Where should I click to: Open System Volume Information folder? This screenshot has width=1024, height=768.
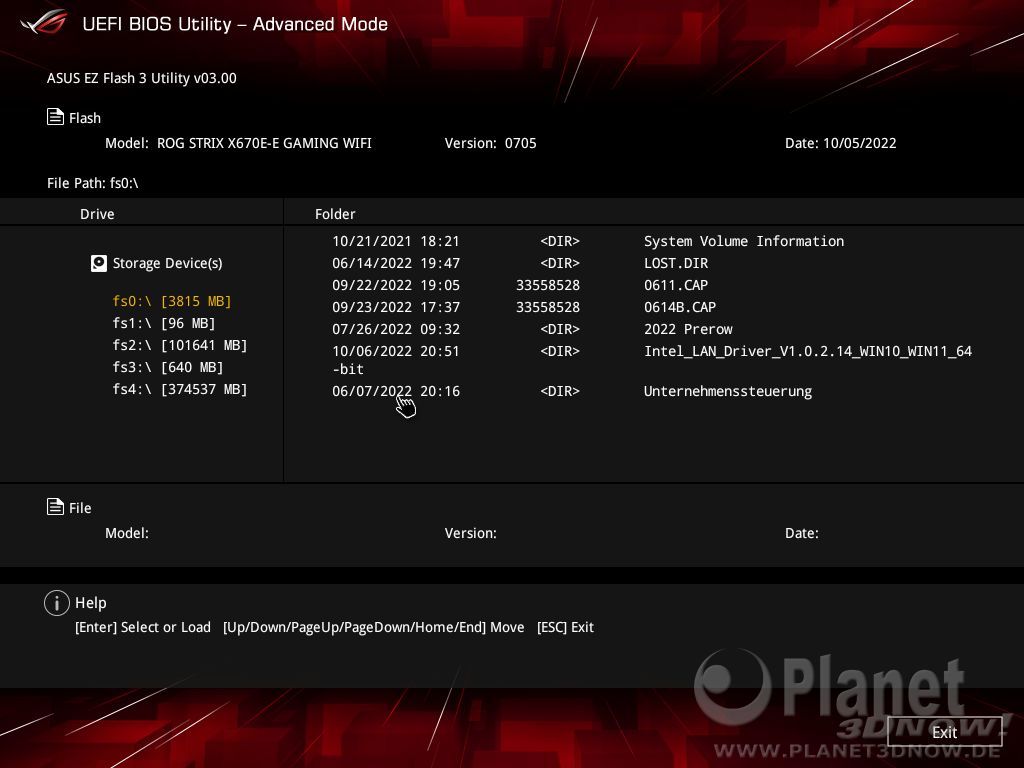pos(744,241)
